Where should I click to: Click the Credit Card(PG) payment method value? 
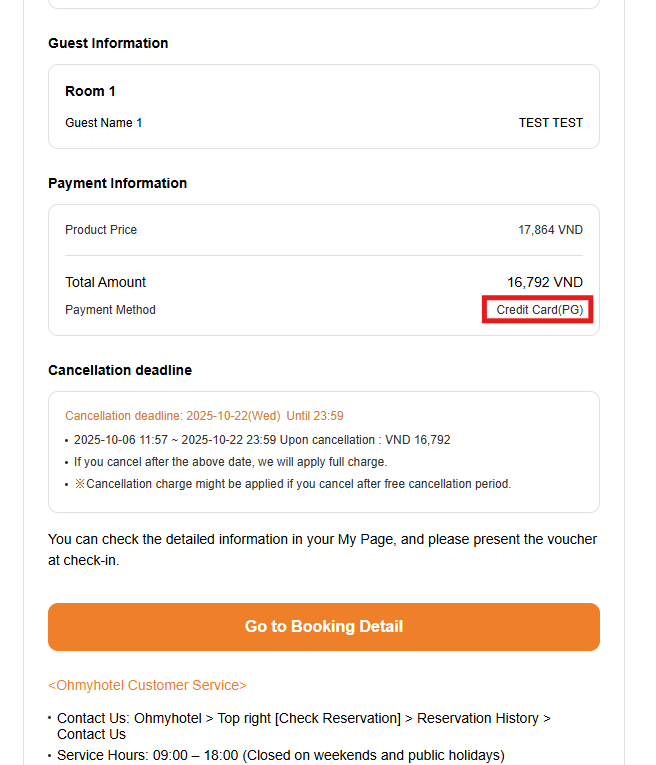click(539, 310)
